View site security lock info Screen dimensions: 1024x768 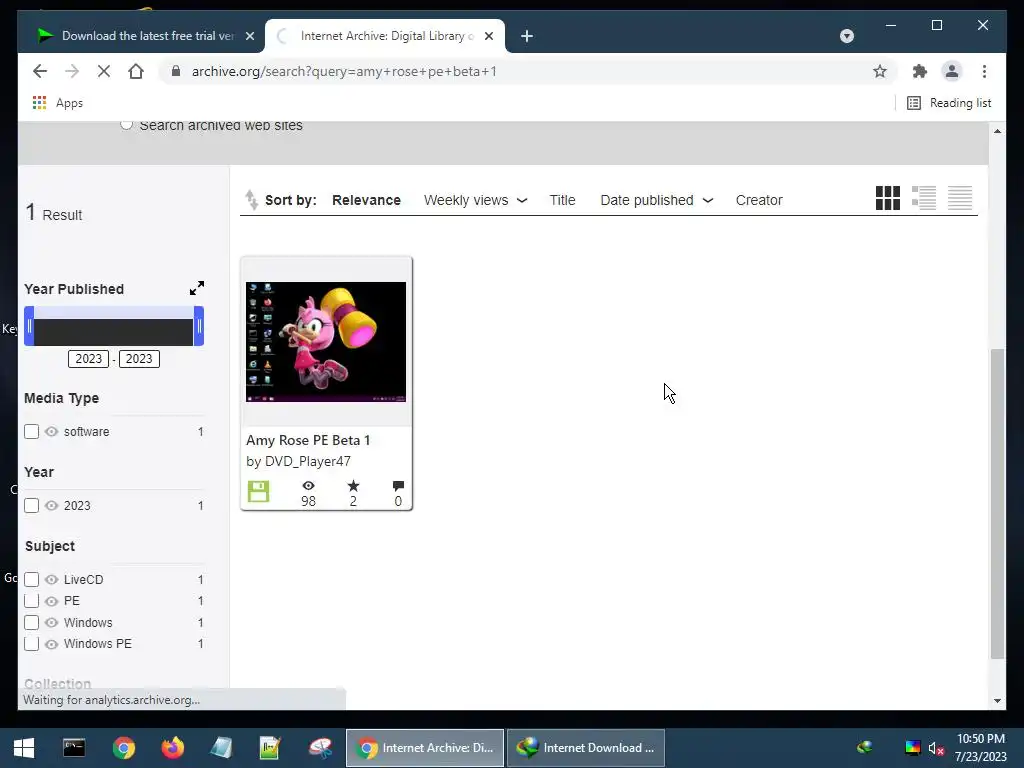click(x=175, y=71)
